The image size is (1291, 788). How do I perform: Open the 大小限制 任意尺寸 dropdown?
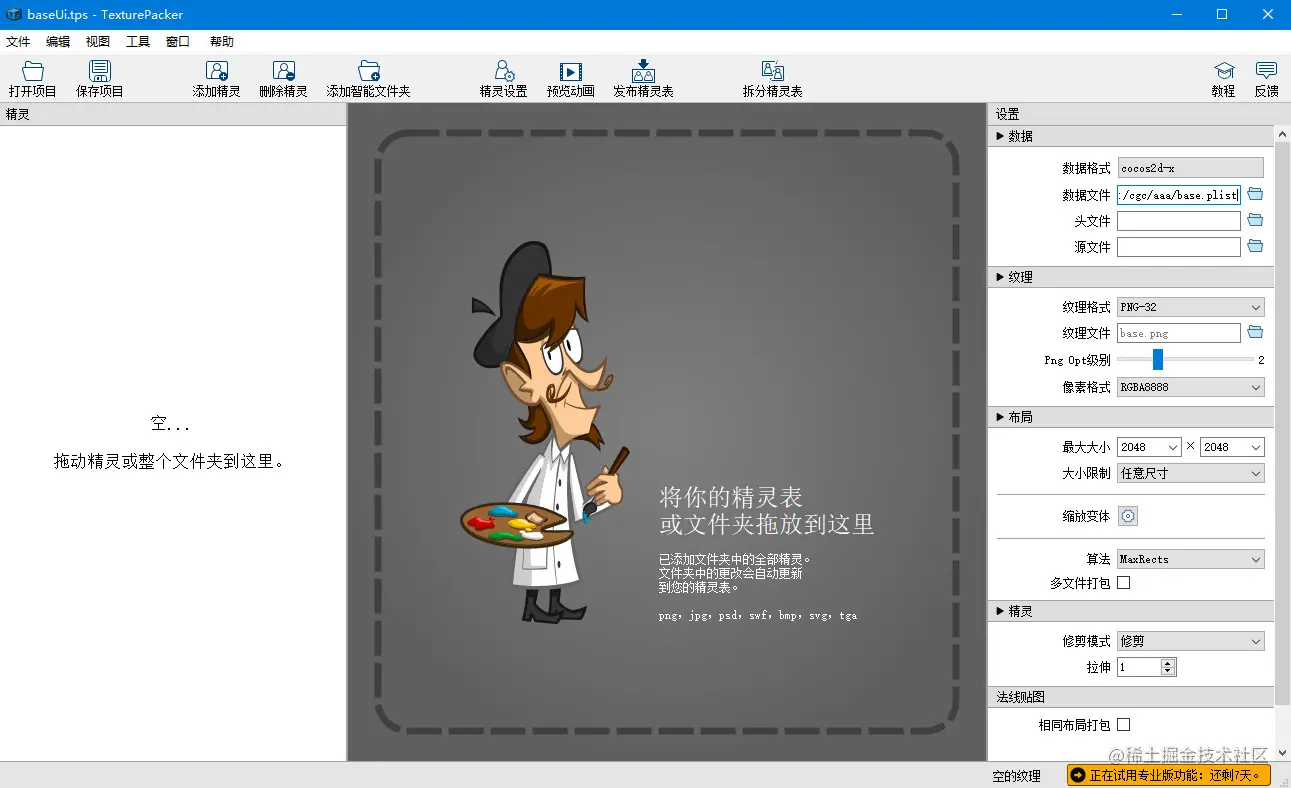pyautogui.click(x=1190, y=473)
